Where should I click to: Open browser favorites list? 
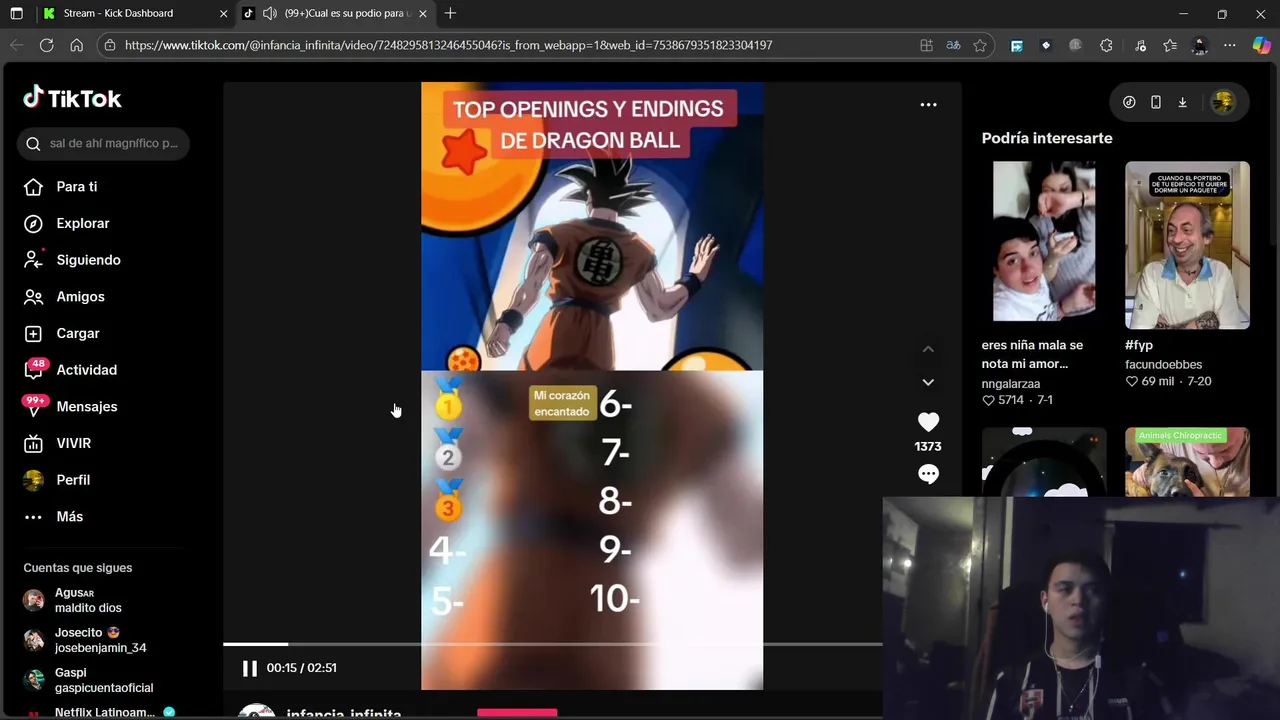pos(1170,45)
